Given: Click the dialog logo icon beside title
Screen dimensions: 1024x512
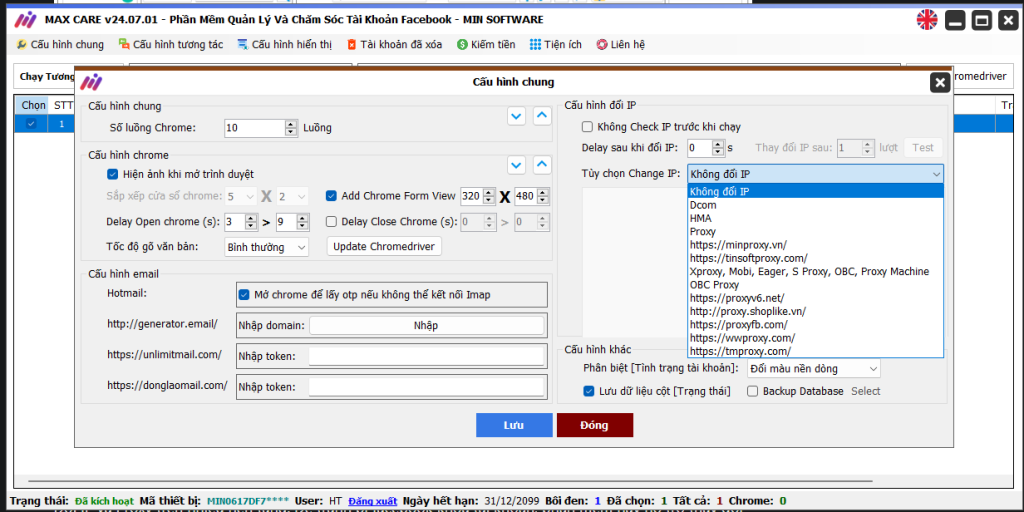Looking at the screenshot, I should (x=91, y=82).
